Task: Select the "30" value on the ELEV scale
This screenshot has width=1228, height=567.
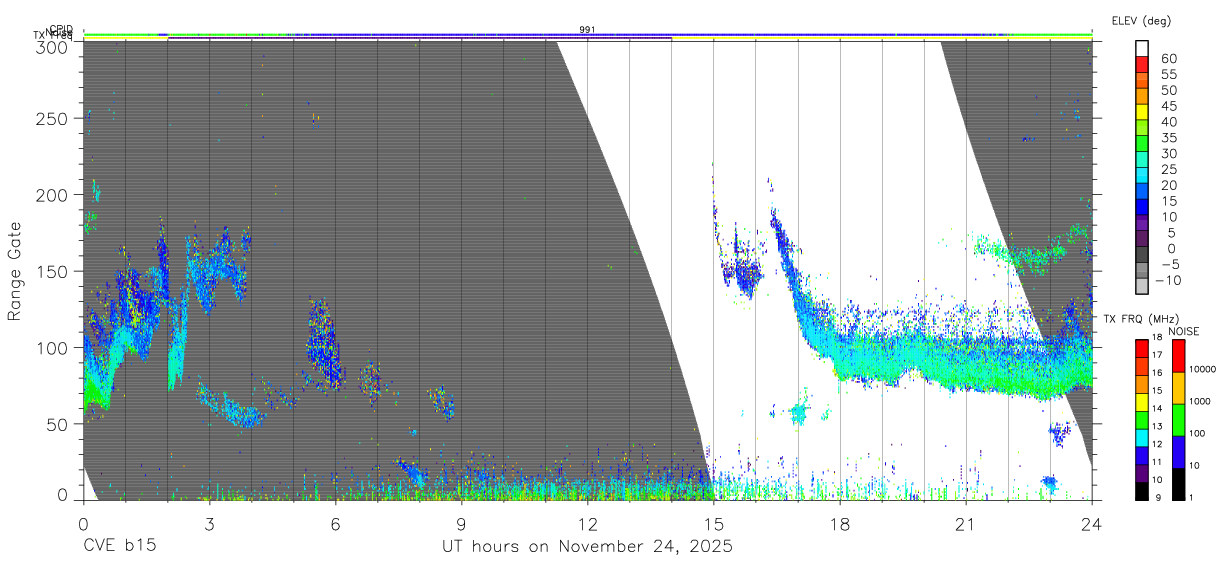Action: pyautogui.click(x=1168, y=153)
